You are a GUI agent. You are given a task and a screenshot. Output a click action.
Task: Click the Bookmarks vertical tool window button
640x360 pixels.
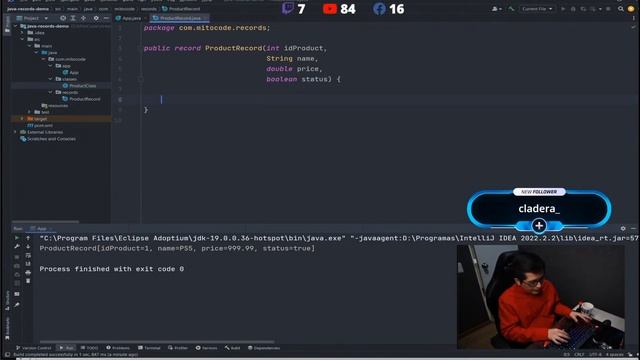point(7,328)
